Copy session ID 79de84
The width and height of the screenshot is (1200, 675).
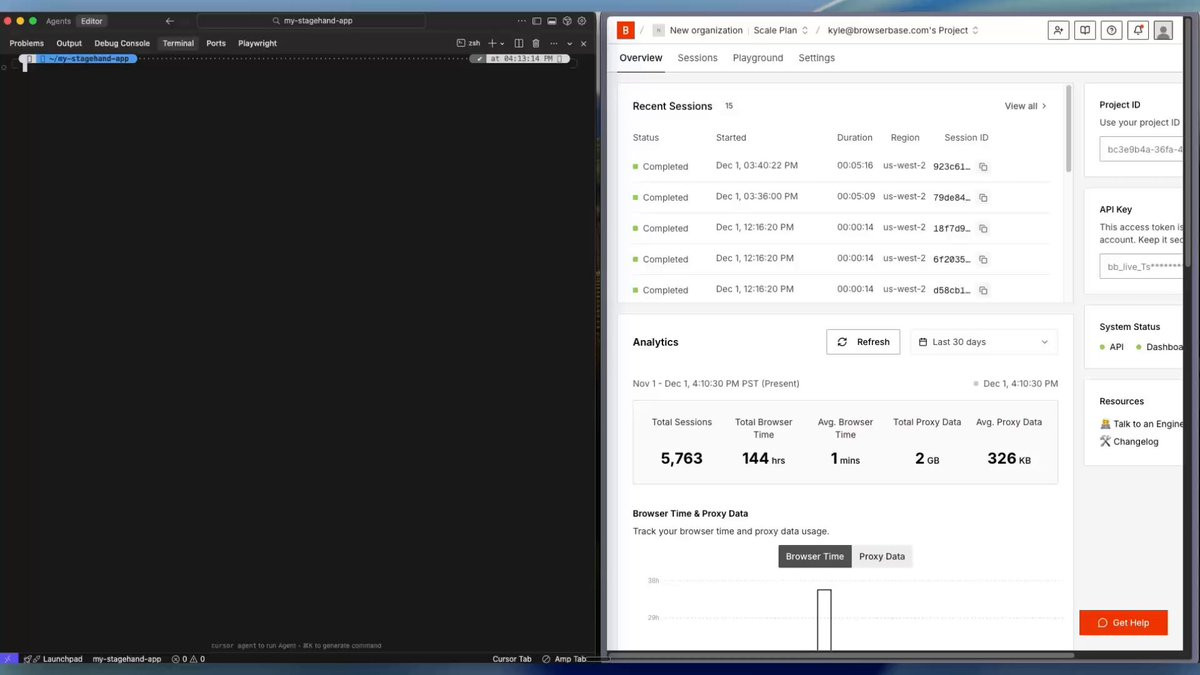(983, 198)
